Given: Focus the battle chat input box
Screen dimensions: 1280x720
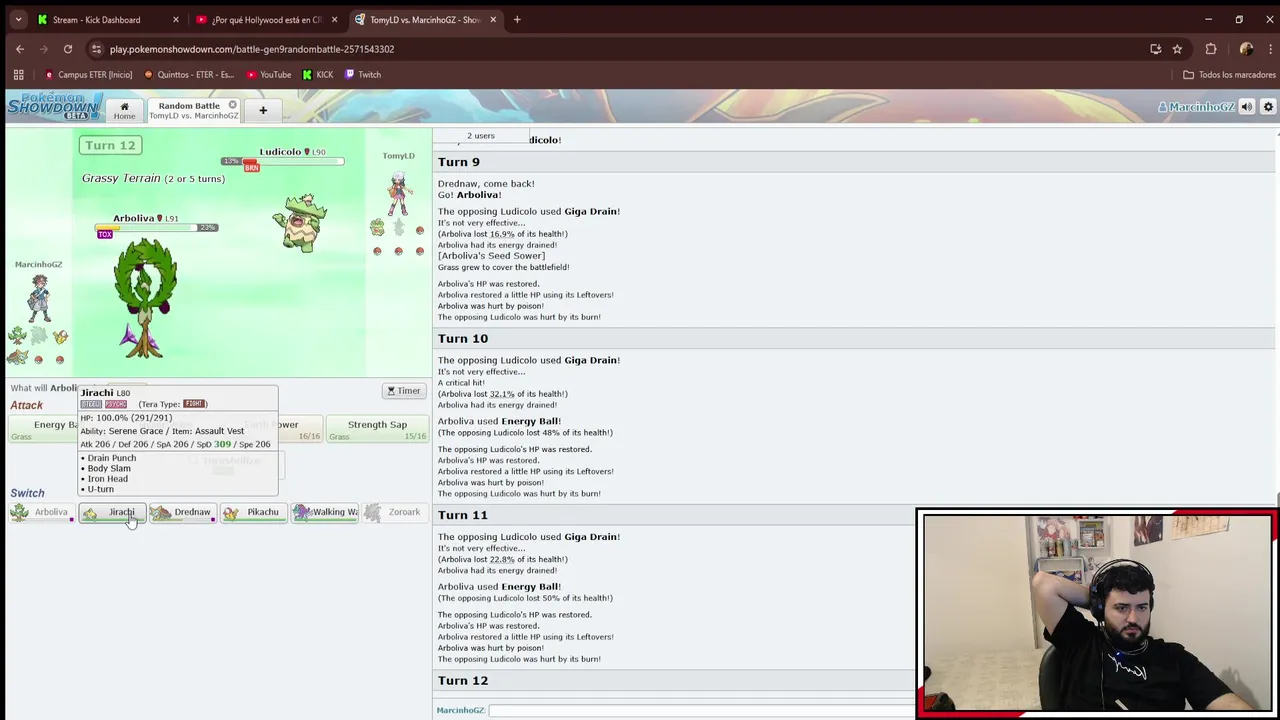Looking at the screenshot, I should (x=700, y=710).
